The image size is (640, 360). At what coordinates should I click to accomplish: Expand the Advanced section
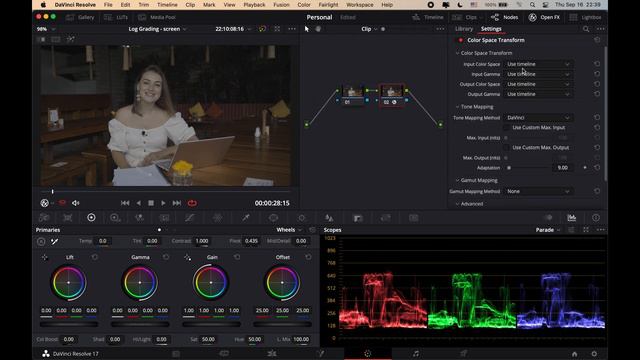pyautogui.click(x=469, y=204)
